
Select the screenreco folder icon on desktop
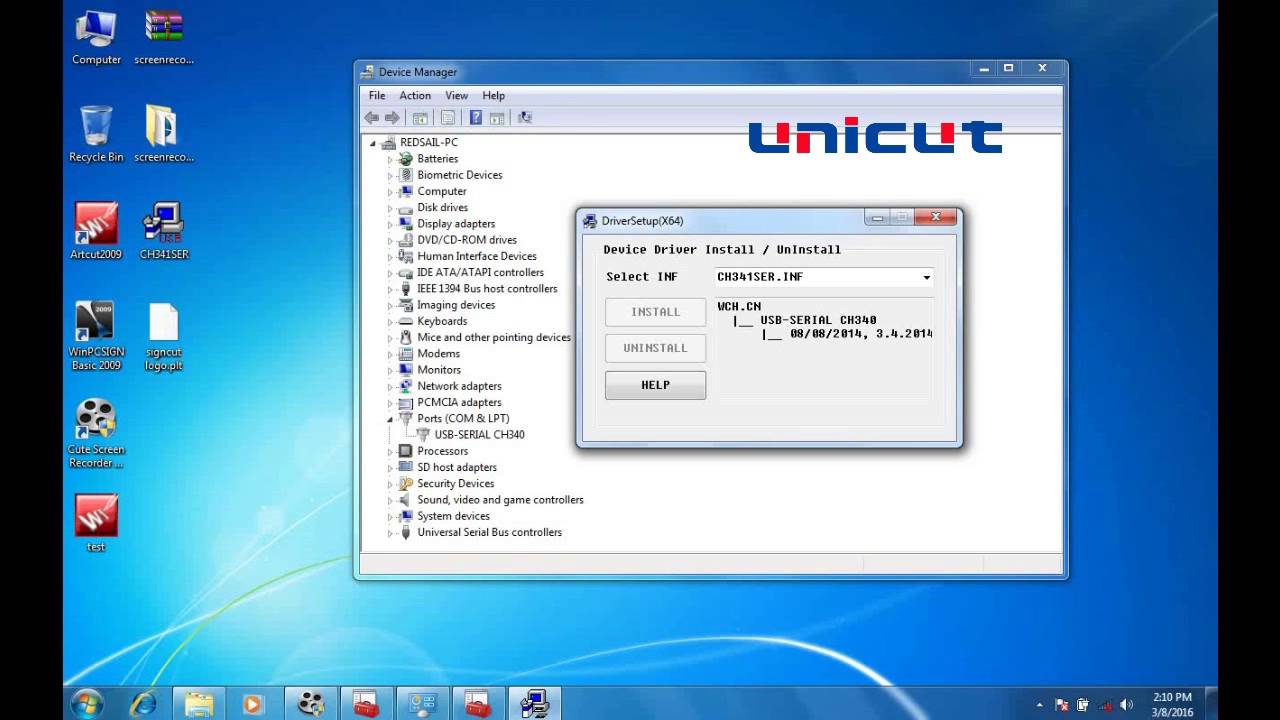click(164, 134)
